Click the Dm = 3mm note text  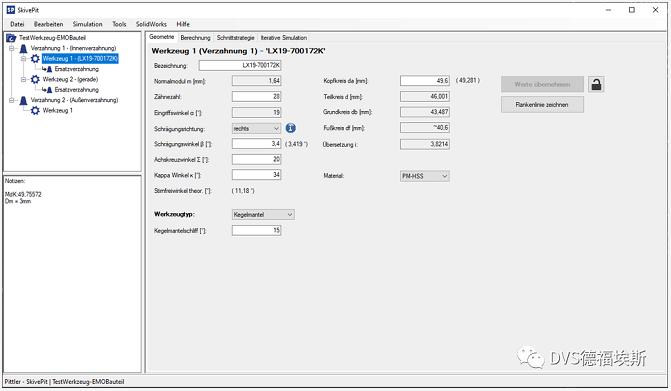tap(18, 201)
